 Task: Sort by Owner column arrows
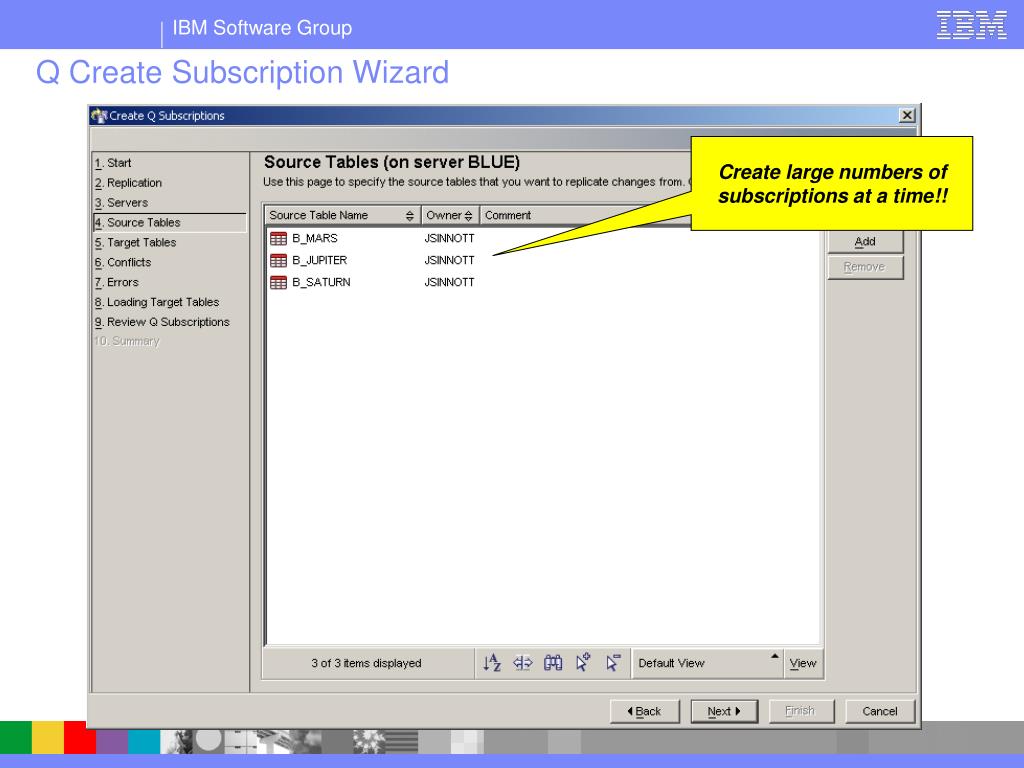(x=468, y=216)
